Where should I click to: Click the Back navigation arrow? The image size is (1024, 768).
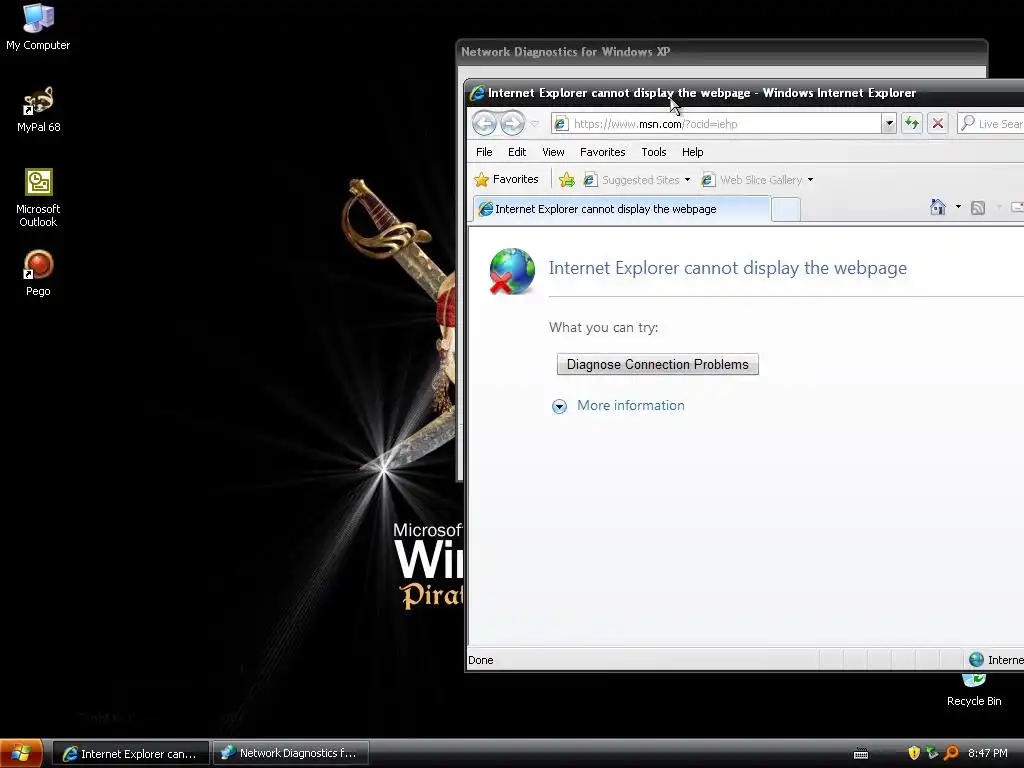485,123
